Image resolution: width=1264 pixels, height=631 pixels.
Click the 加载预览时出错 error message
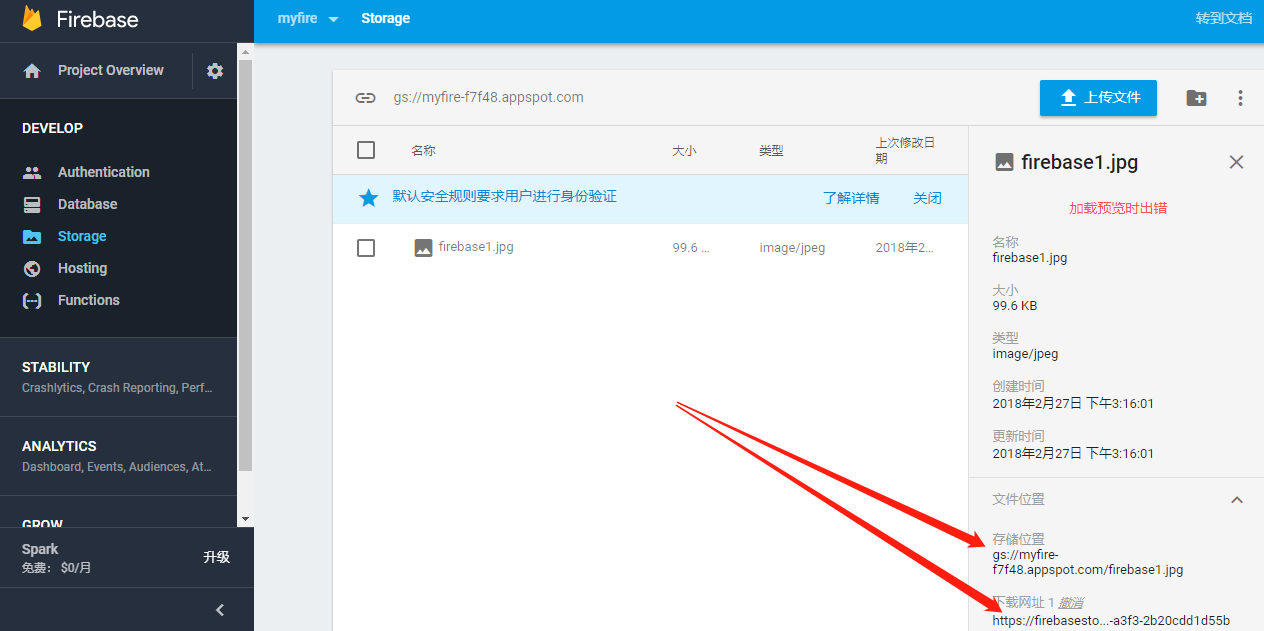point(1118,208)
